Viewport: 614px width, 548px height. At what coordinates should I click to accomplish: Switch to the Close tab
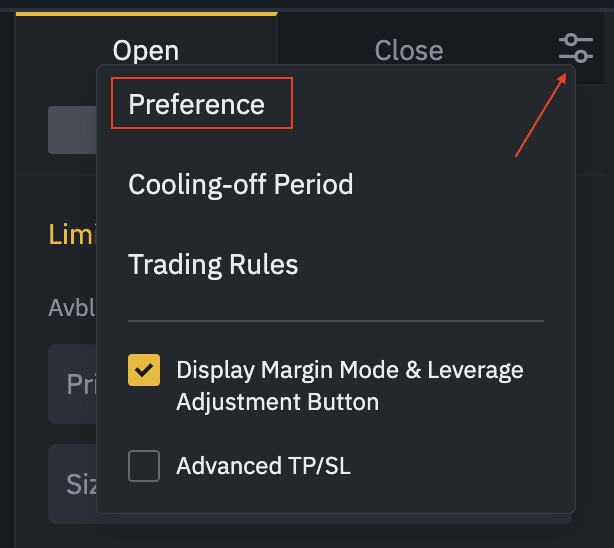pyautogui.click(x=408, y=50)
